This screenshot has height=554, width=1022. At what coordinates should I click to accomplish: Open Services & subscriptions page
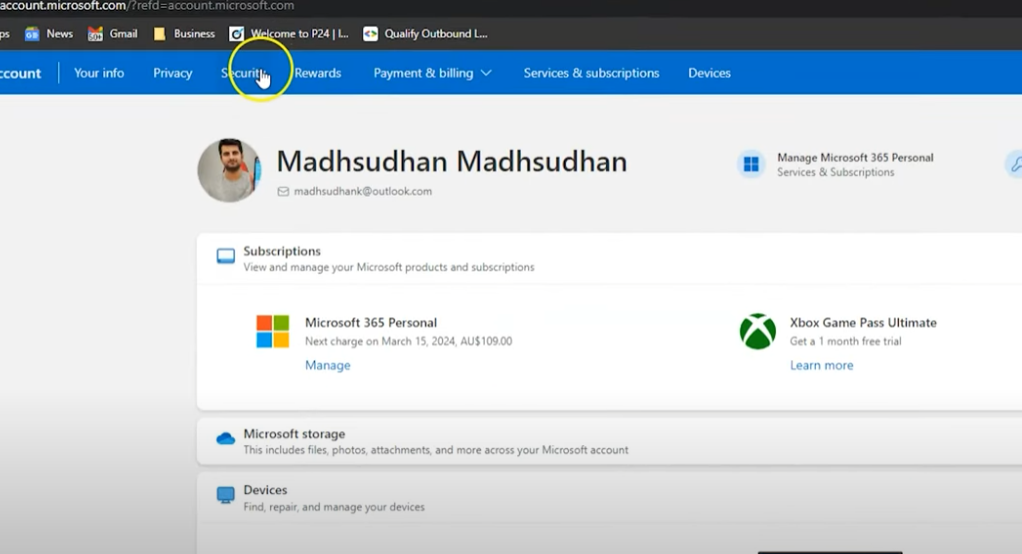[x=591, y=73]
